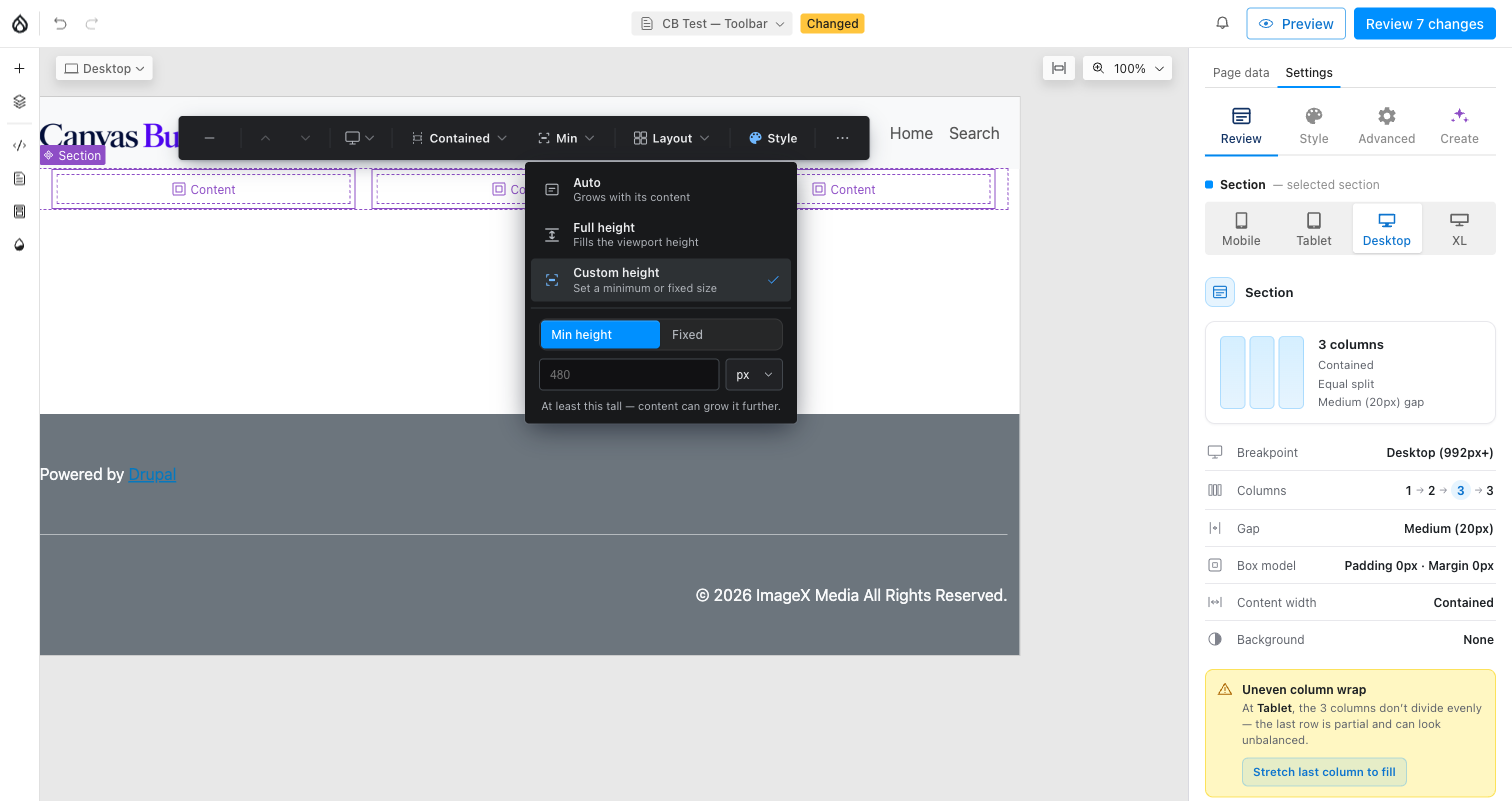Move section down with the down chevron
This screenshot has height=801, width=1512.
[x=306, y=138]
